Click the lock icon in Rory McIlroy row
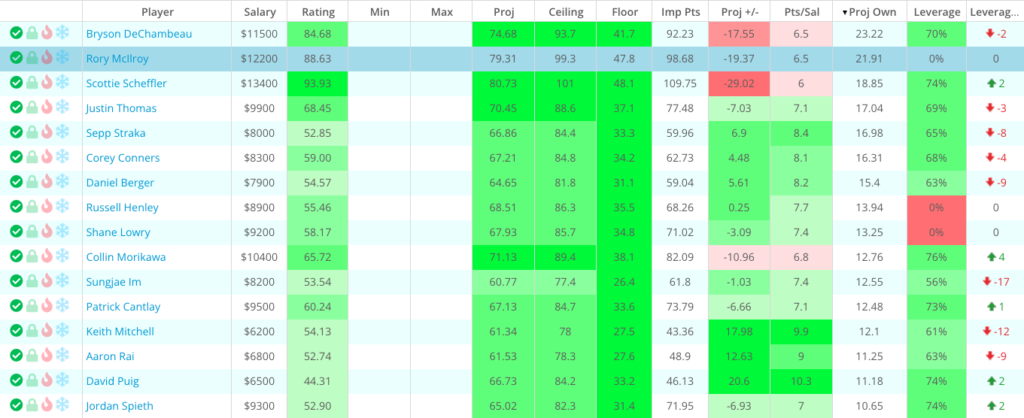The height and width of the screenshot is (418, 1024). (x=32, y=58)
